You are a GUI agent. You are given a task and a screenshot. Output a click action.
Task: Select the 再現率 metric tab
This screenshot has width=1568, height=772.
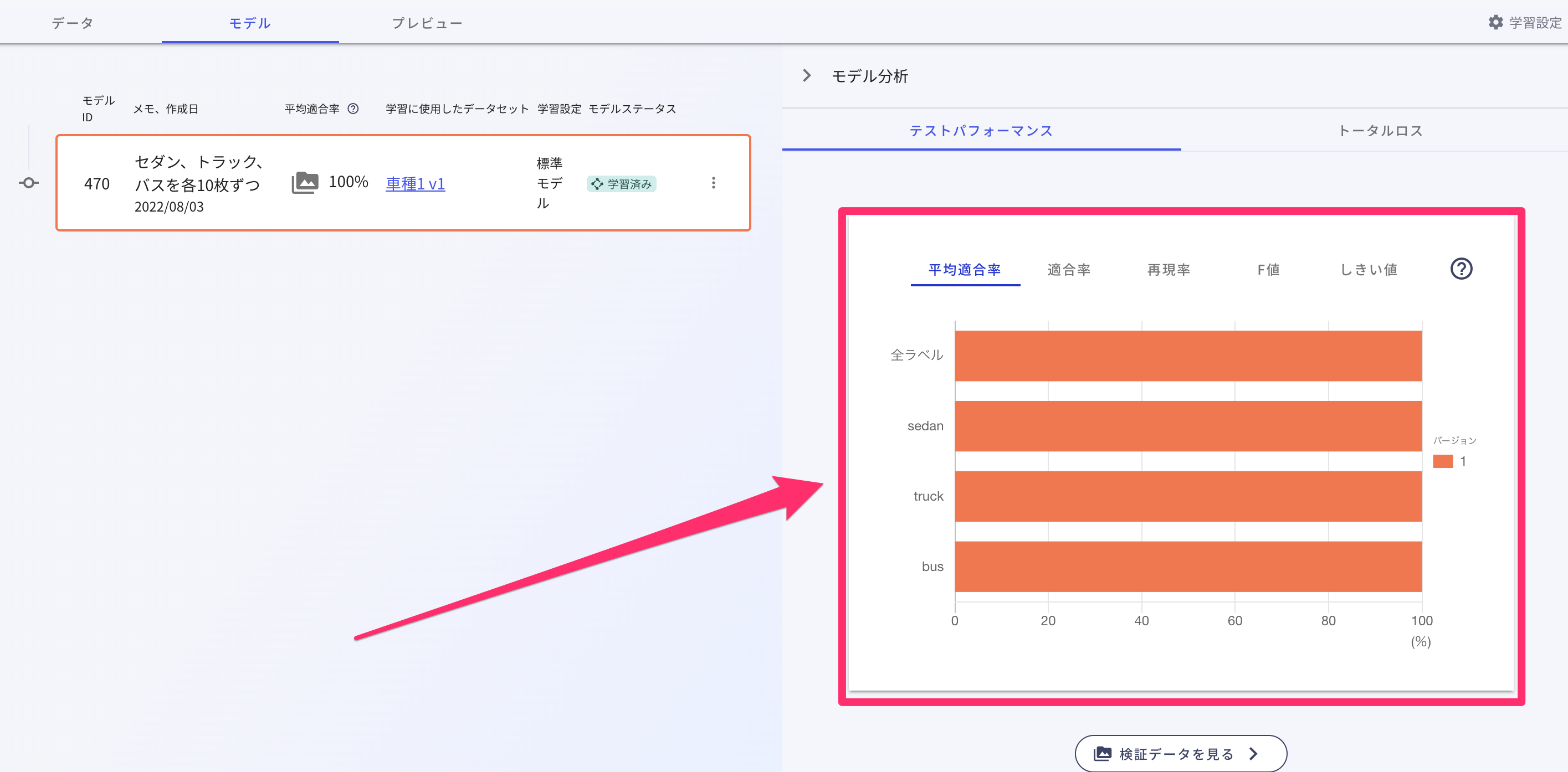click(x=1167, y=270)
